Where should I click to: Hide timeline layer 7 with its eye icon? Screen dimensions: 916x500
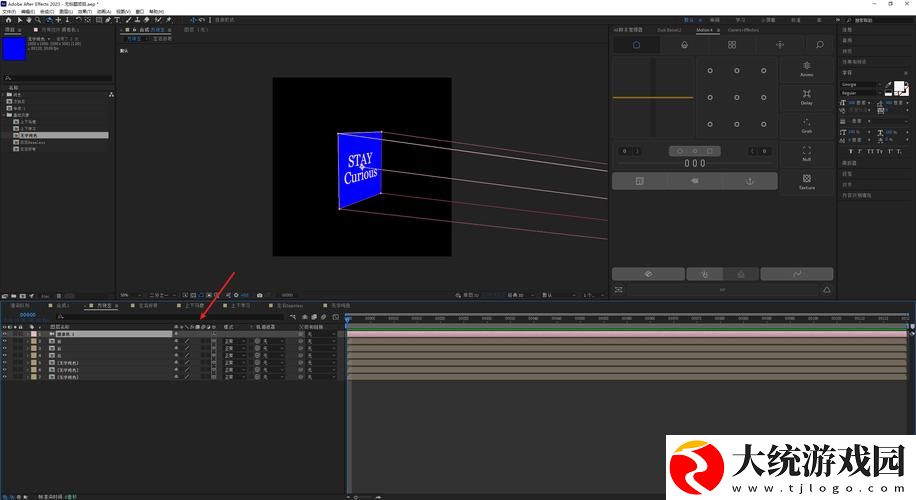pyautogui.click(x=5, y=377)
